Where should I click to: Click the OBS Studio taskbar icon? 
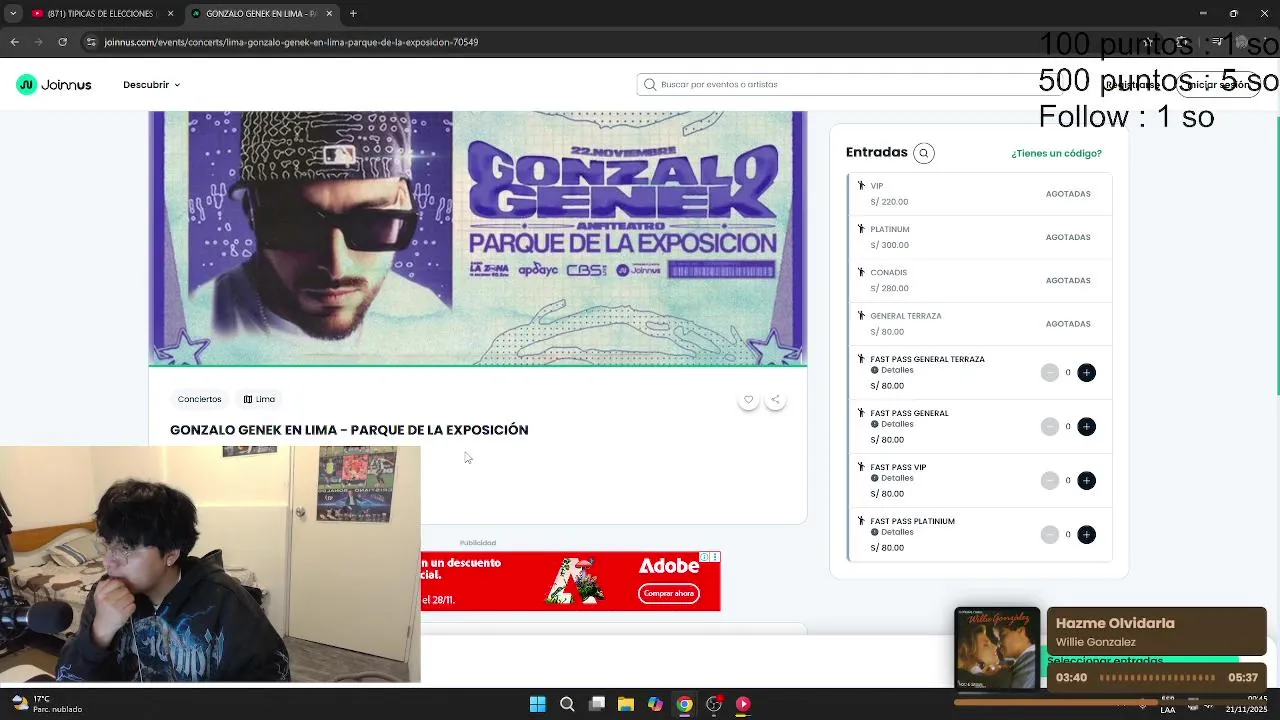click(x=714, y=704)
